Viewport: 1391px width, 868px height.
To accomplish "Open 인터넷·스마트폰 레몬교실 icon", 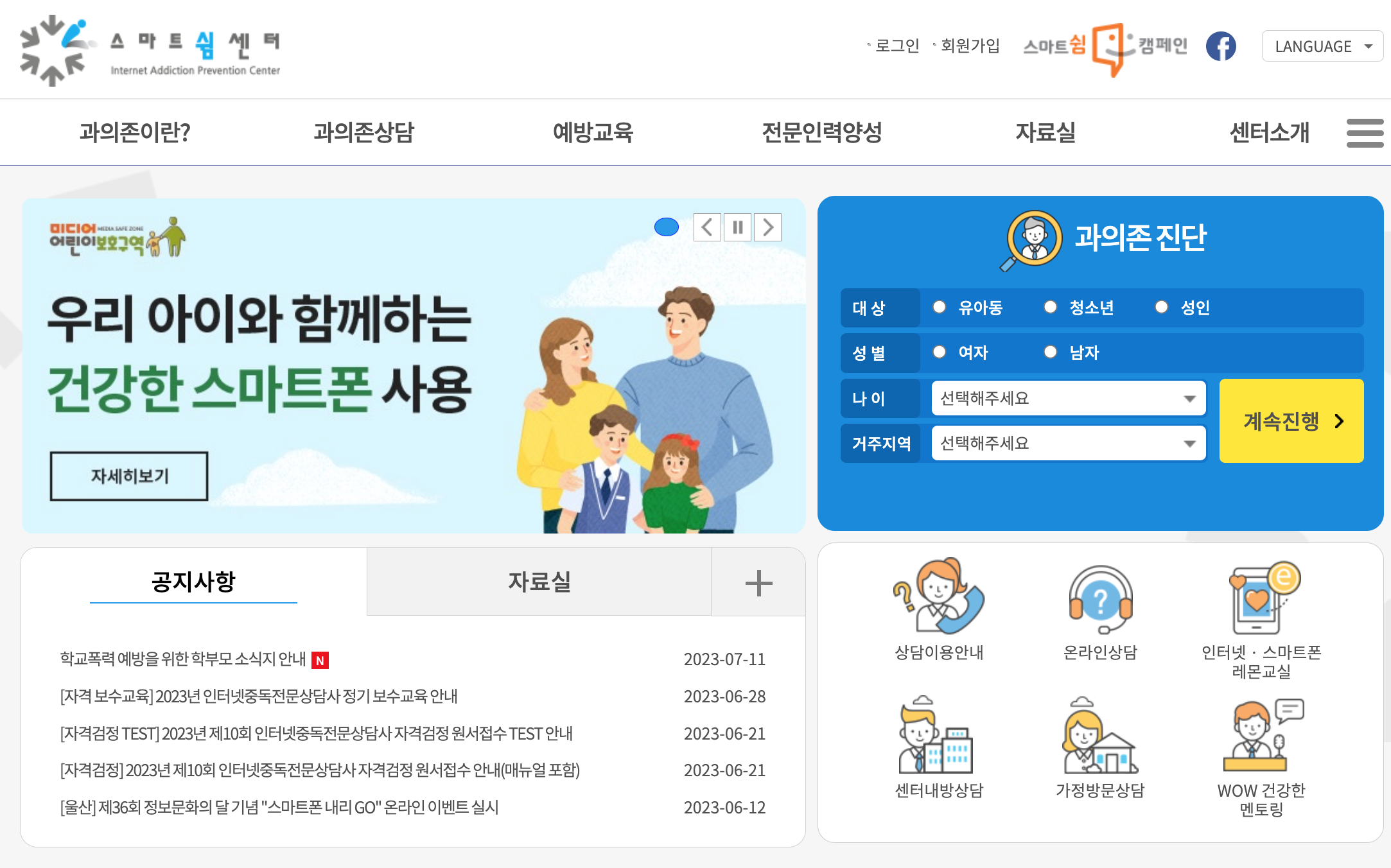I will (x=1261, y=598).
